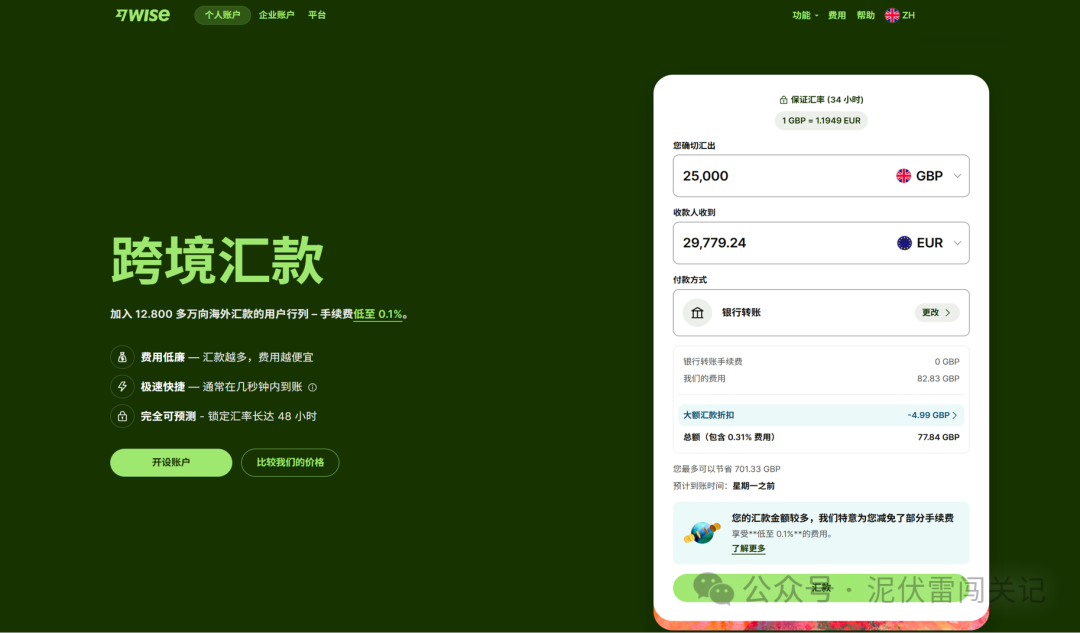The height and width of the screenshot is (633, 1080).
Task: Click the 帮助 menu item
Action: pyautogui.click(x=864, y=14)
